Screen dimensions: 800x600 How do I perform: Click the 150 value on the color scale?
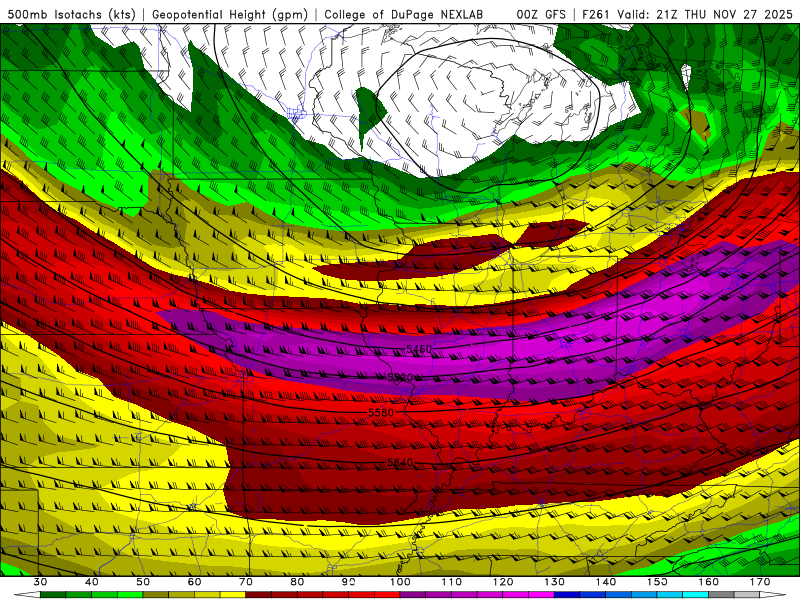point(657,582)
